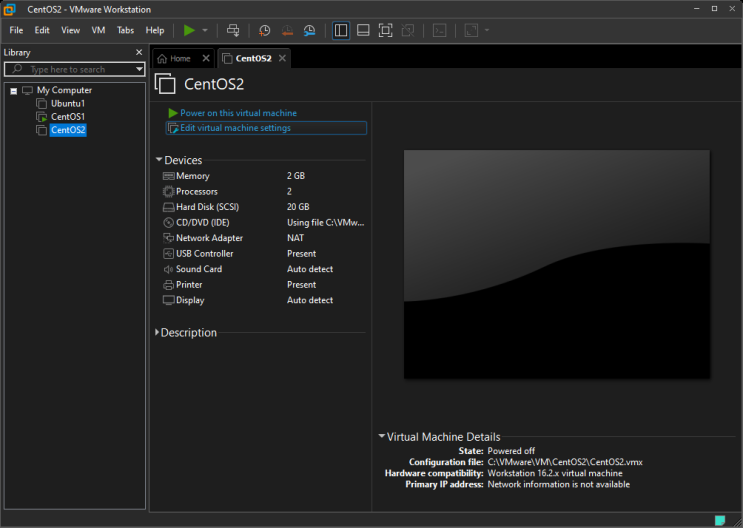Open the Help menu

[x=154, y=30]
